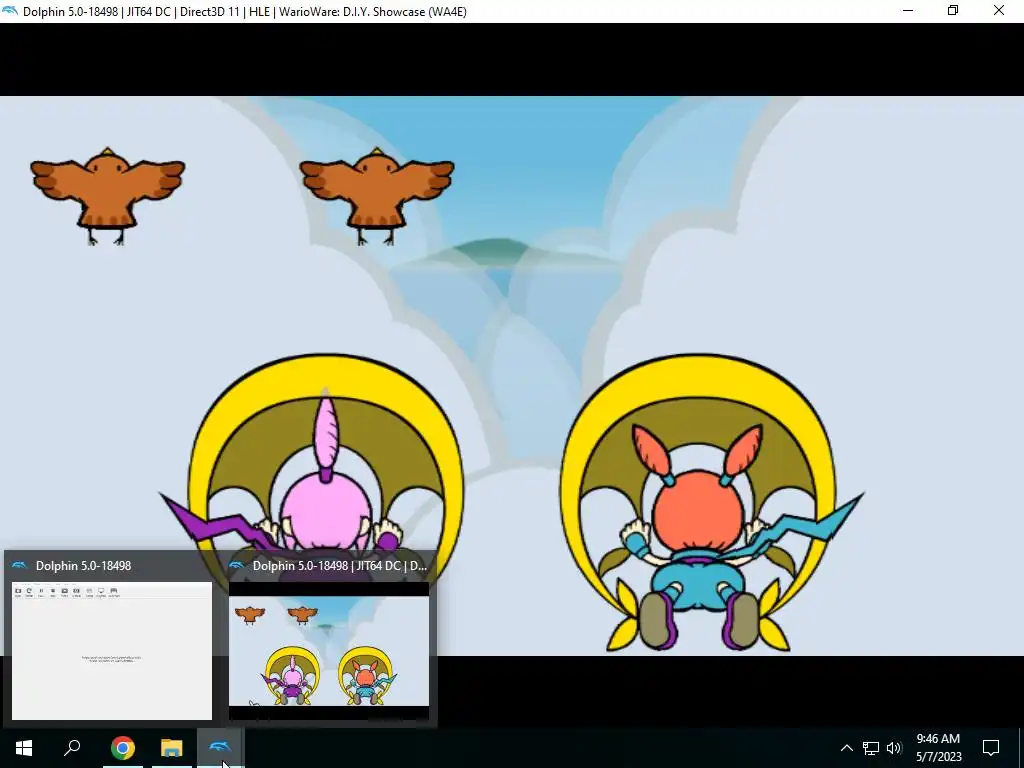The height and width of the screenshot is (768, 1024).
Task: Click Show Desktop sliver at taskbar end
Action: [1021, 748]
